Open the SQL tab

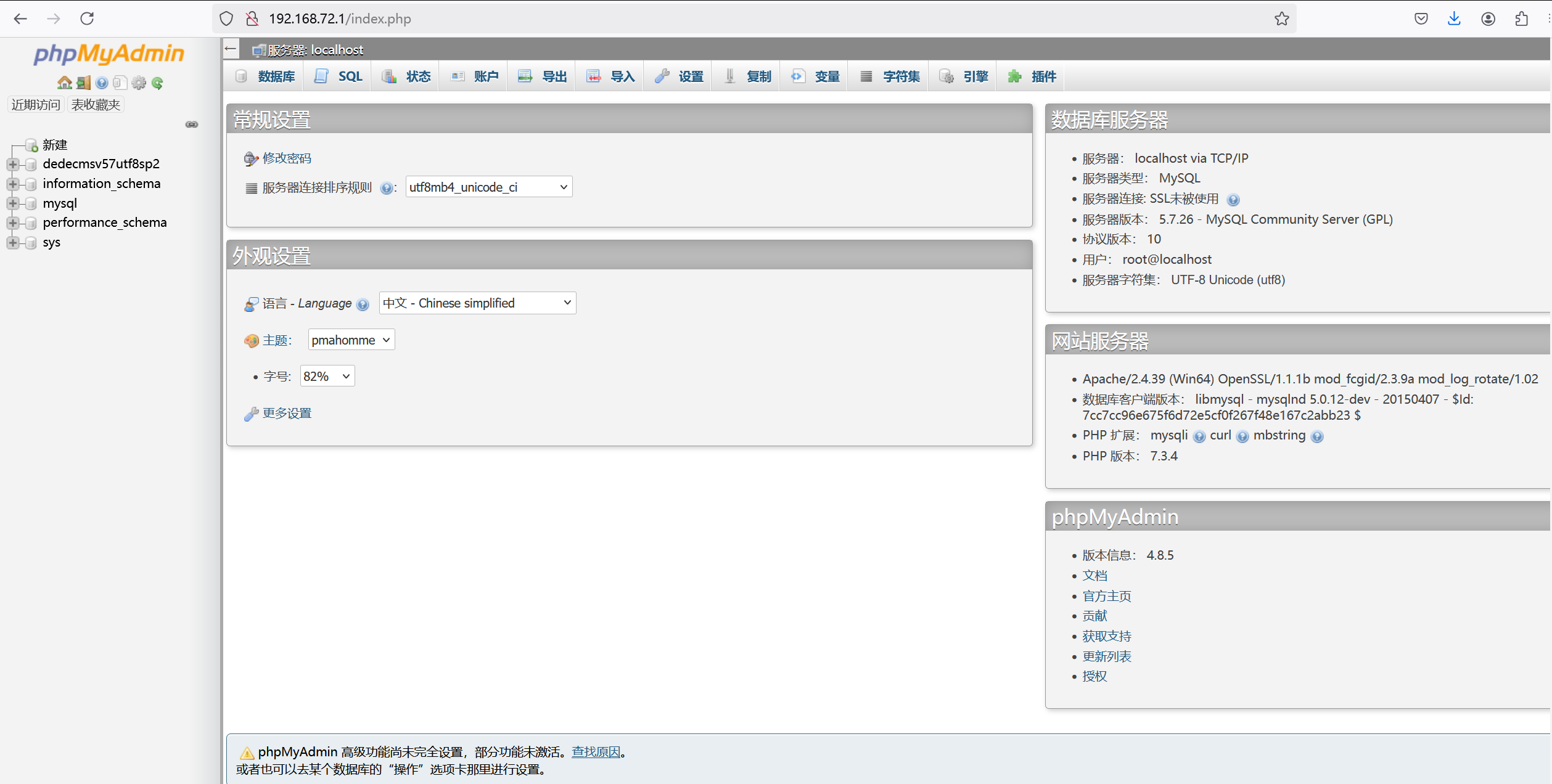pyautogui.click(x=339, y=76)
